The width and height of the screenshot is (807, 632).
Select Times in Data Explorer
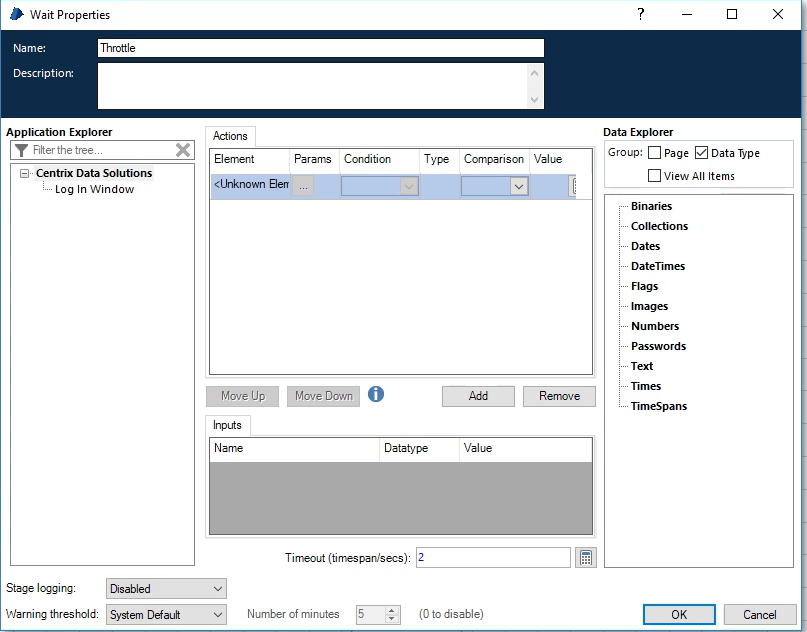646,386
